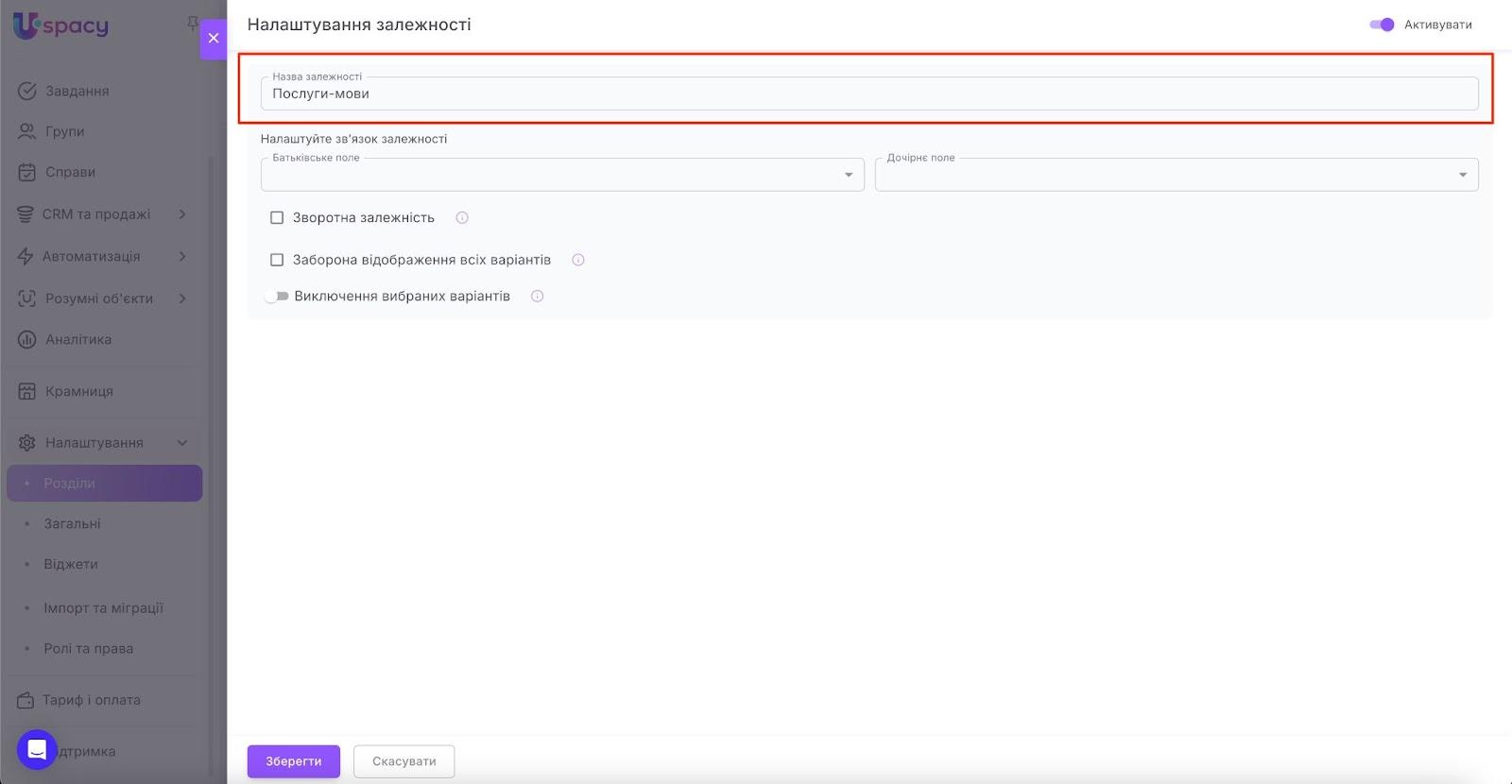
Task: Show info for Зворотна залежність
Action: (462, 217)
